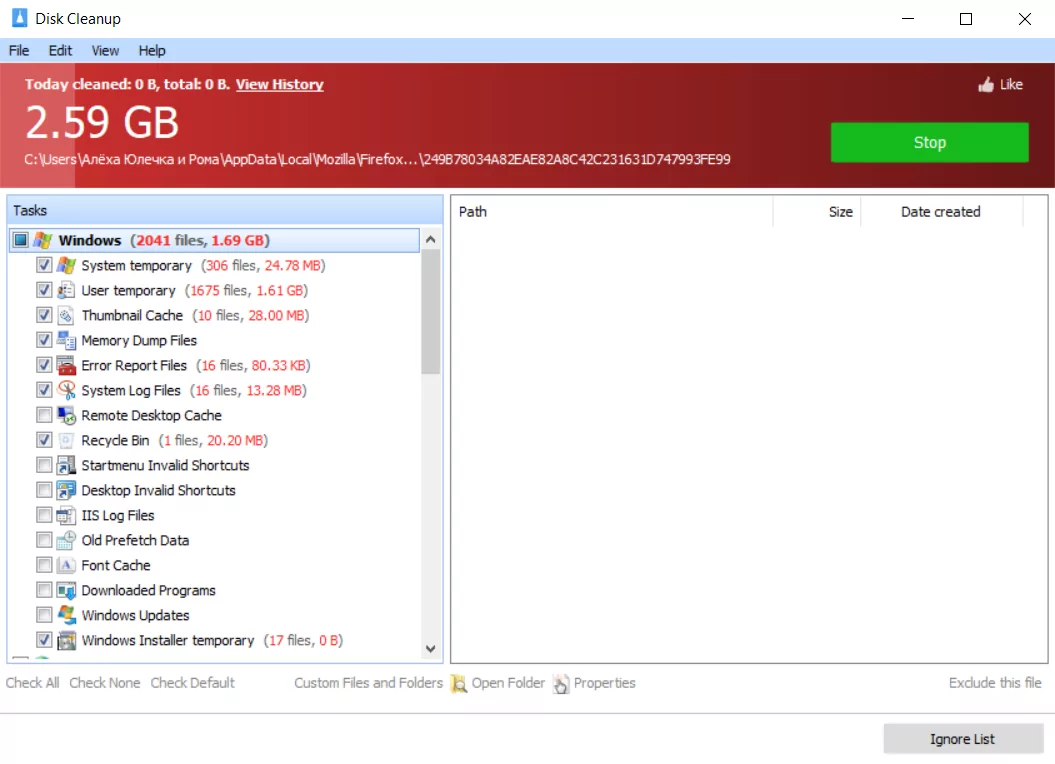Screen dimensions: 1055x764
Task: Click the Windows group flag icon
Action: click(x=43, y=240)
